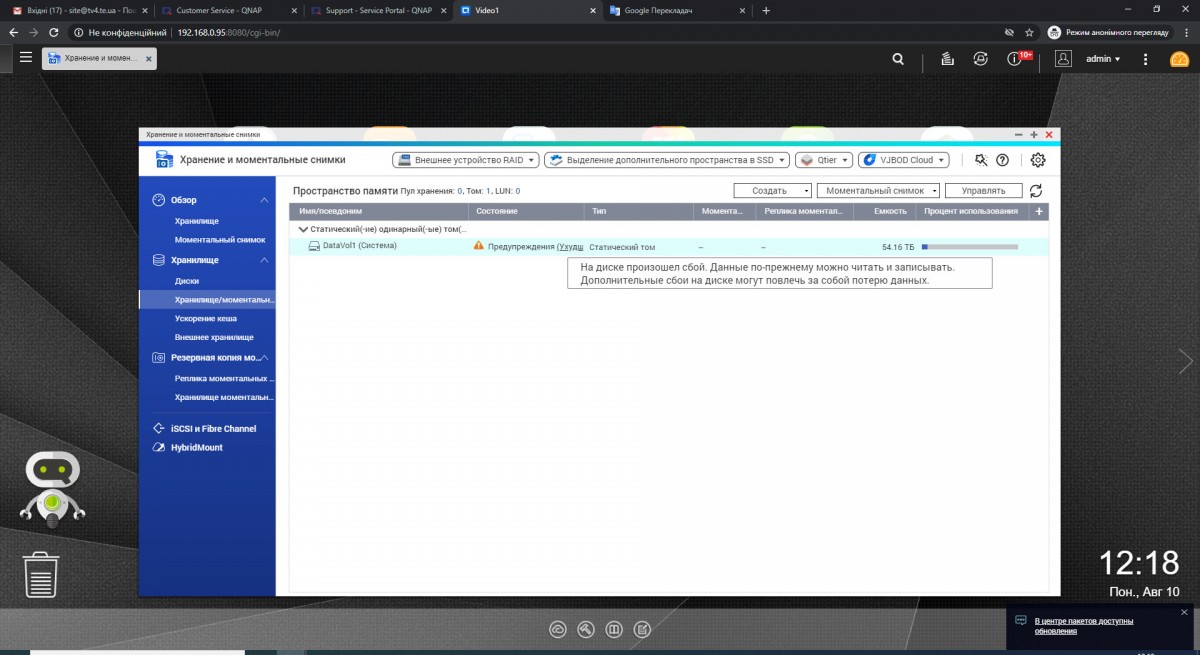Refresh the storage space list
Screen dimensions: 1200x655
(1036, 191)
